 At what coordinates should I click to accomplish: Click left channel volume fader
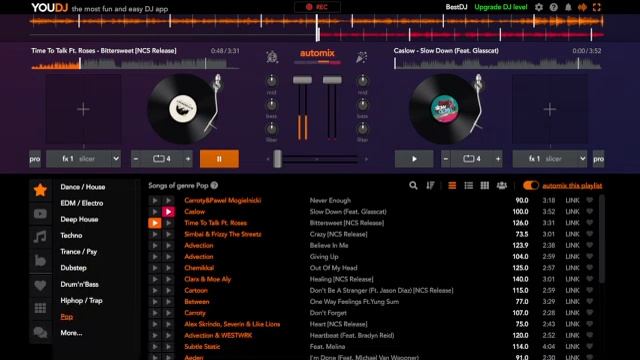302,80
